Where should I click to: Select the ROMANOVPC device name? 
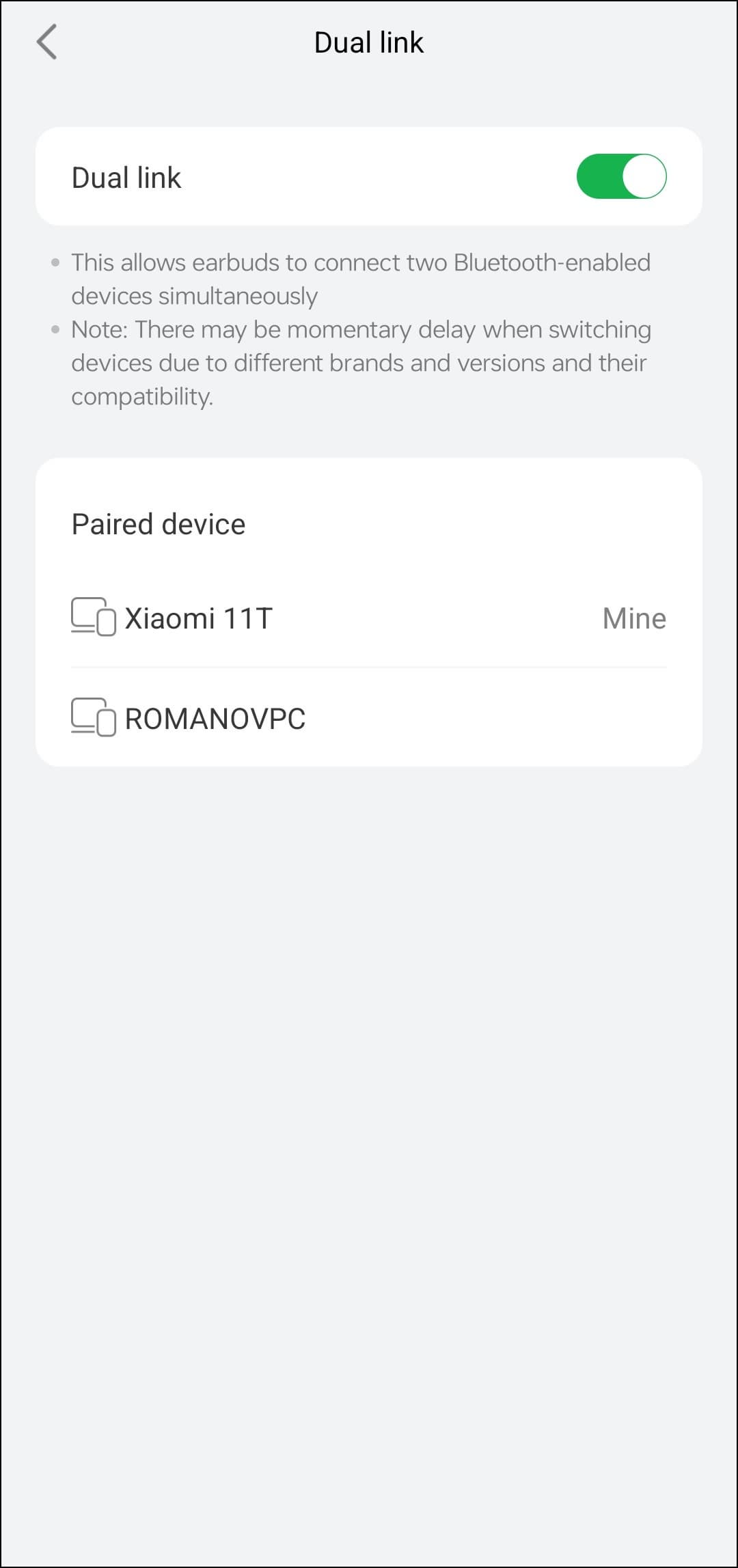[215, 719]
